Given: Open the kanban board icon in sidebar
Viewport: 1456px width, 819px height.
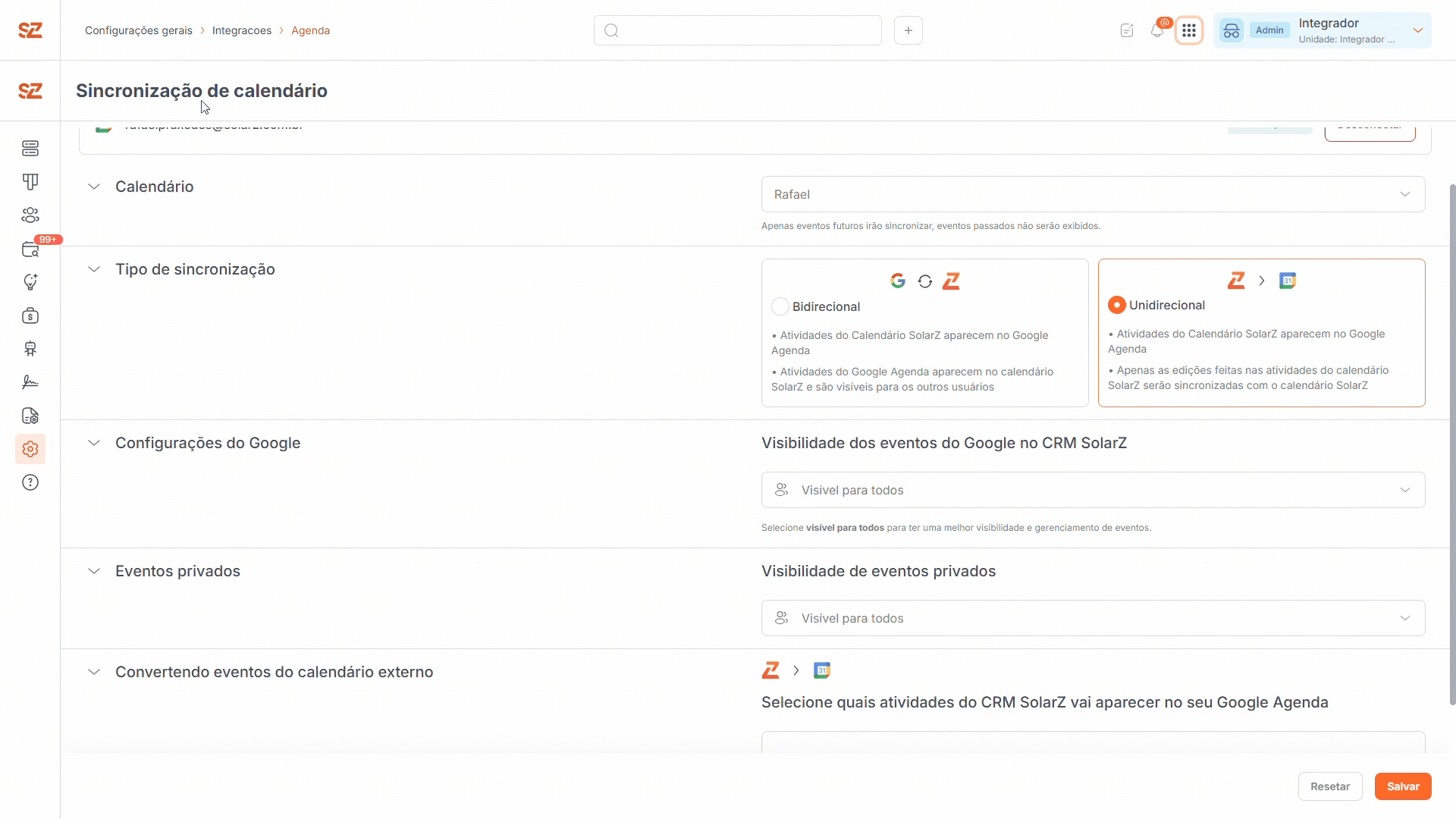Looking at the screenshot, I should tap(30, 182).
